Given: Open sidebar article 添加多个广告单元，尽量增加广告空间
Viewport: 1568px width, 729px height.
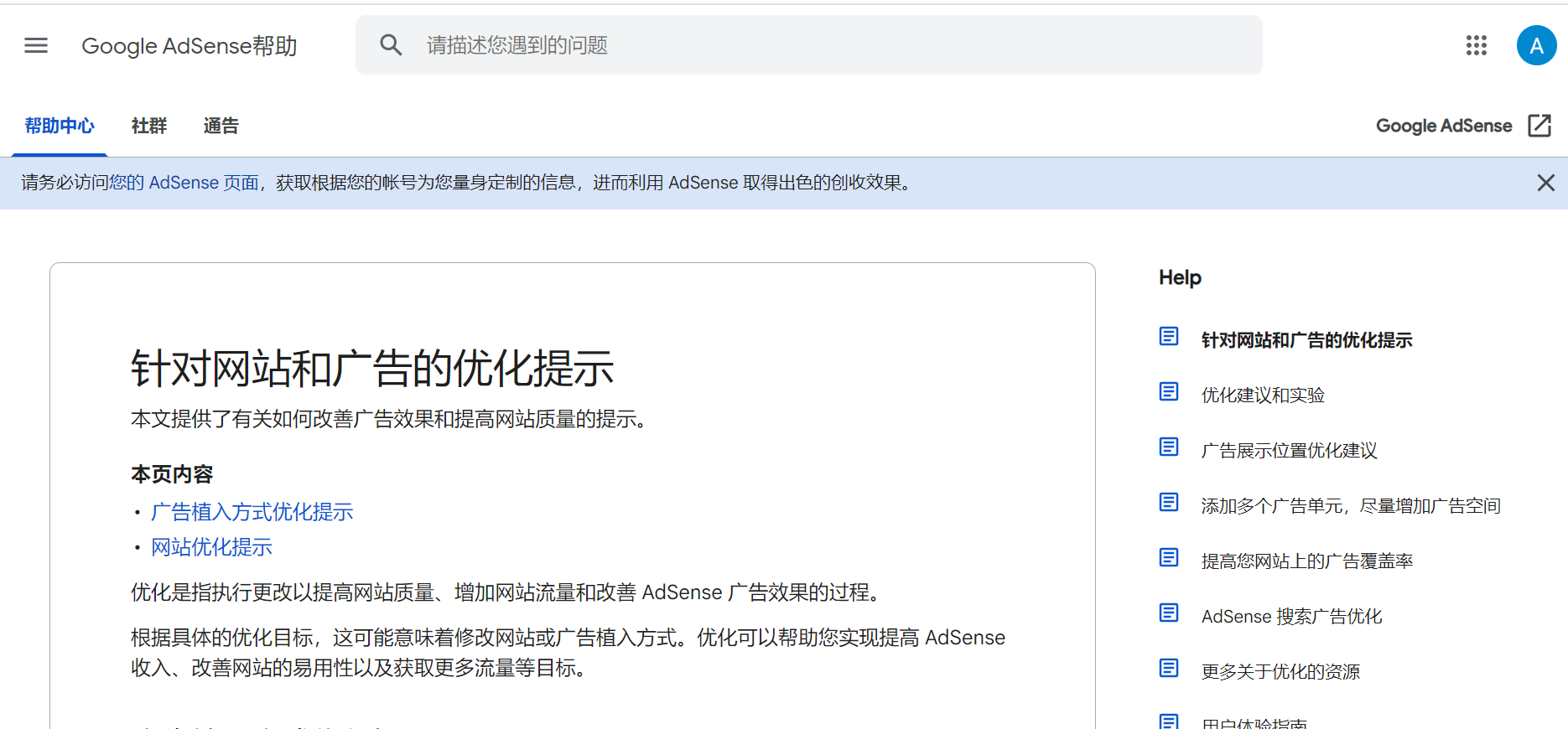Looking at the screenshot, I should click(1351, 506).
